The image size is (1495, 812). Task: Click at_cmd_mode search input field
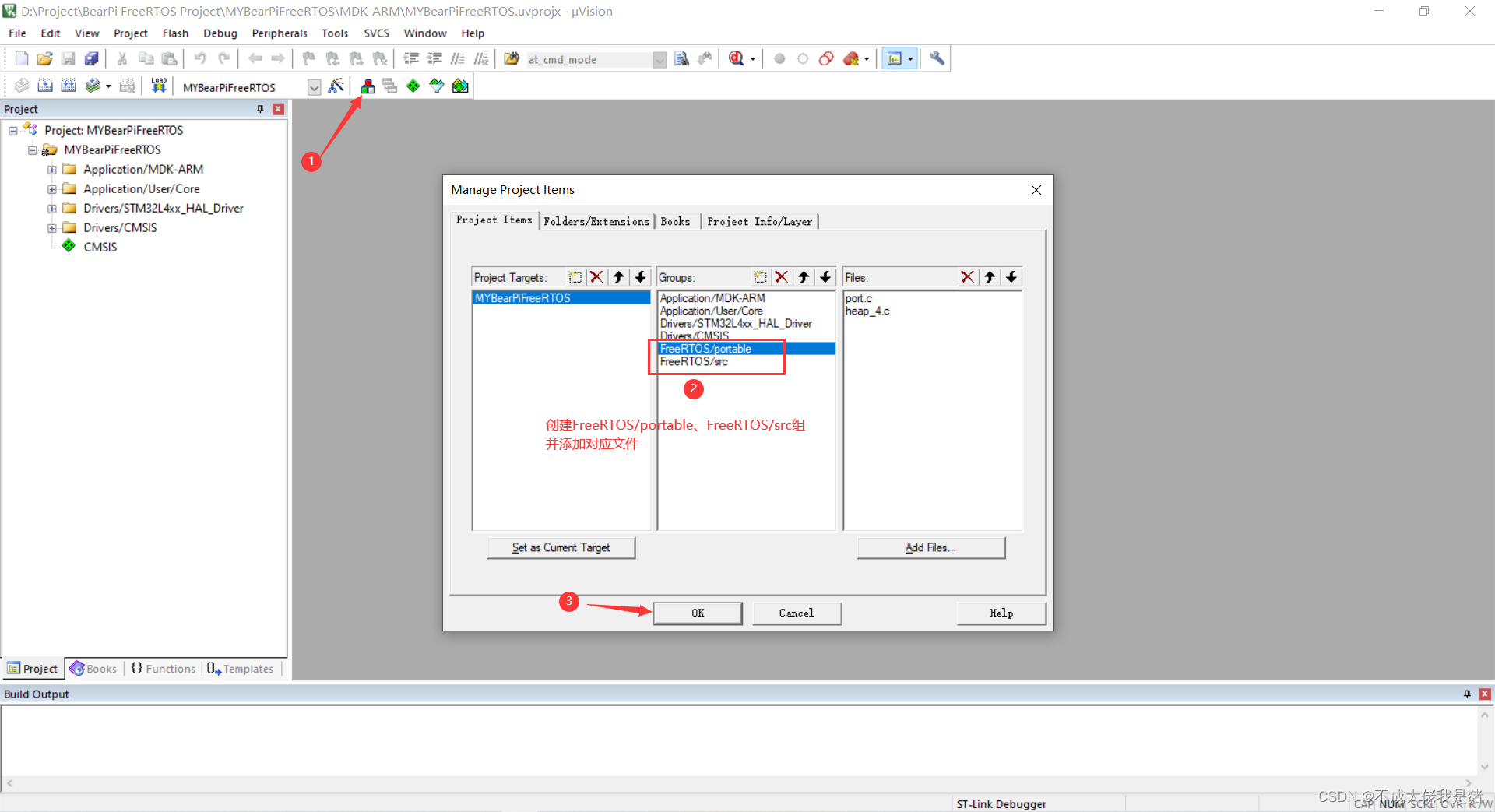(589, 60)
